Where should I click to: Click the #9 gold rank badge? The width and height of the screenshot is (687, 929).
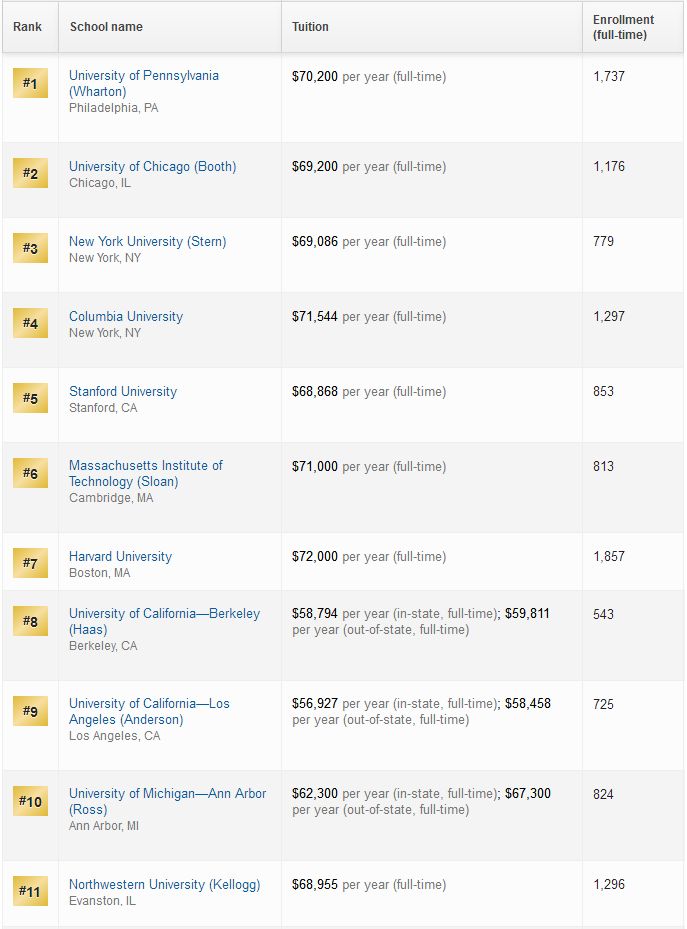30,711
